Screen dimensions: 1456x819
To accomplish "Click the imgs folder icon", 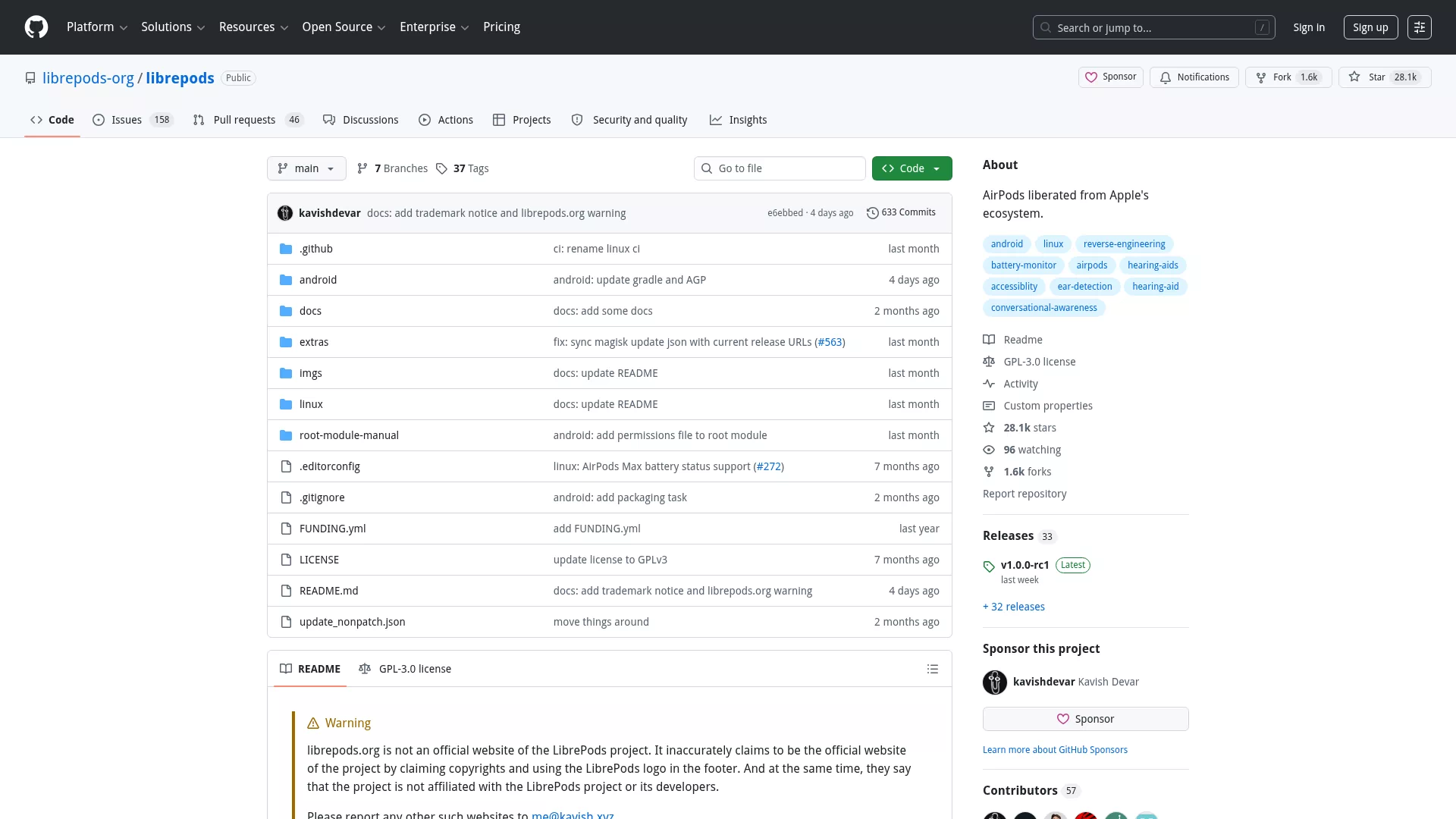I will (286, 373).
